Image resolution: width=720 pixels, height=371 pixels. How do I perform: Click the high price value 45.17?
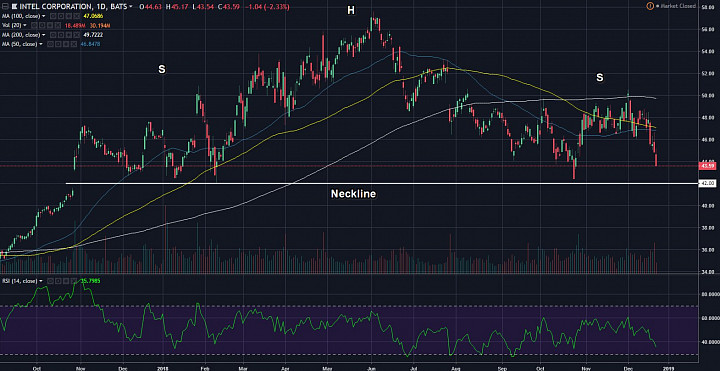coord(180,6)
